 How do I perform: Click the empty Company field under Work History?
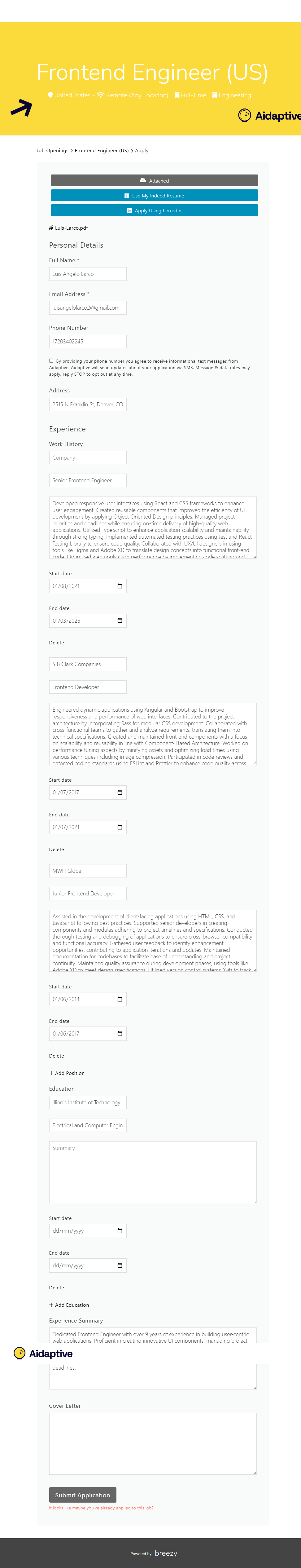point(88,458)
